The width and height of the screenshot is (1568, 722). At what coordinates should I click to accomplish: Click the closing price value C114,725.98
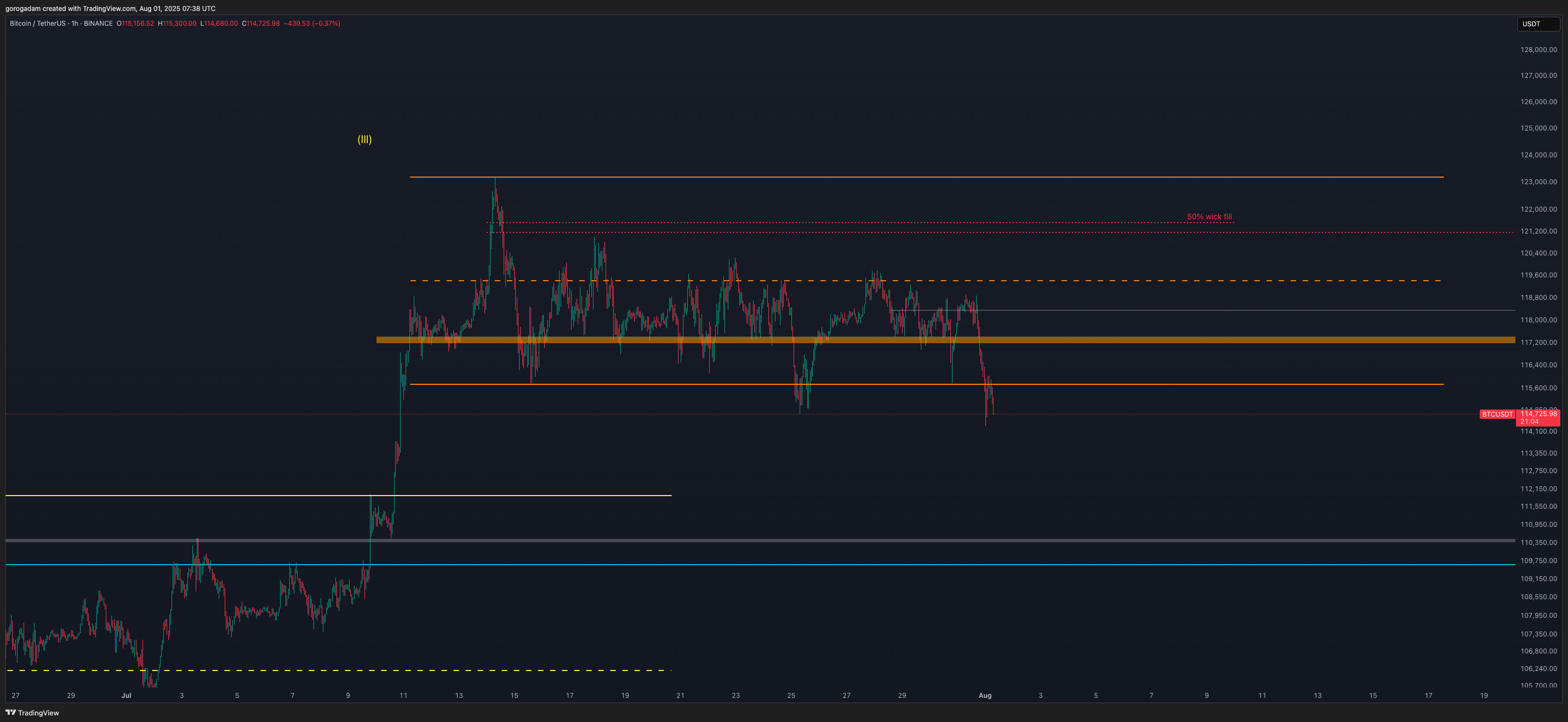[260, 24]
